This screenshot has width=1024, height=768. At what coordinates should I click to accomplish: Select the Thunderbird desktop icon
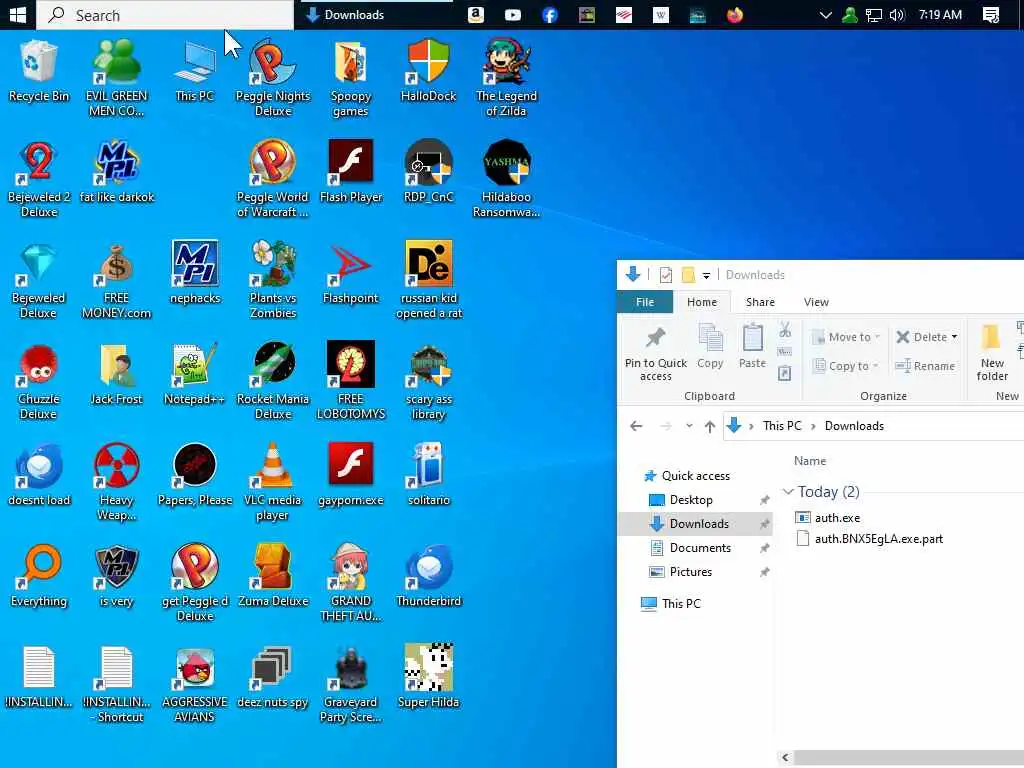pyautogui.click(x=428, y=576)
